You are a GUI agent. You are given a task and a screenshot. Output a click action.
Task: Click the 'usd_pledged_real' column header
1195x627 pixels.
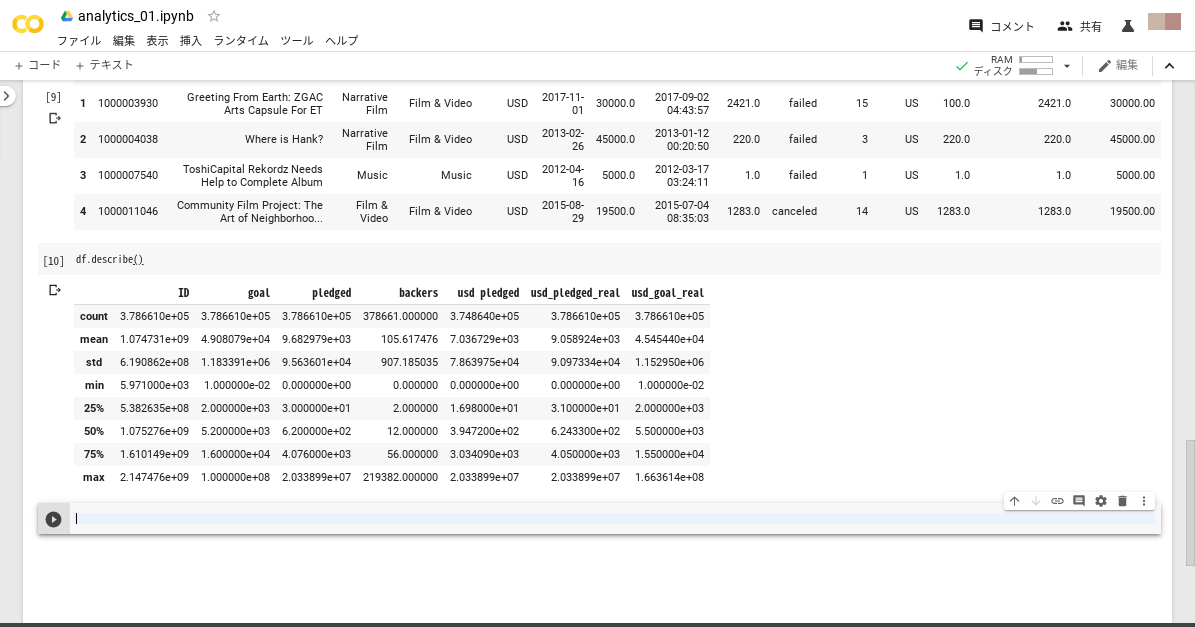pyautogui.click(x=575, y=293)
